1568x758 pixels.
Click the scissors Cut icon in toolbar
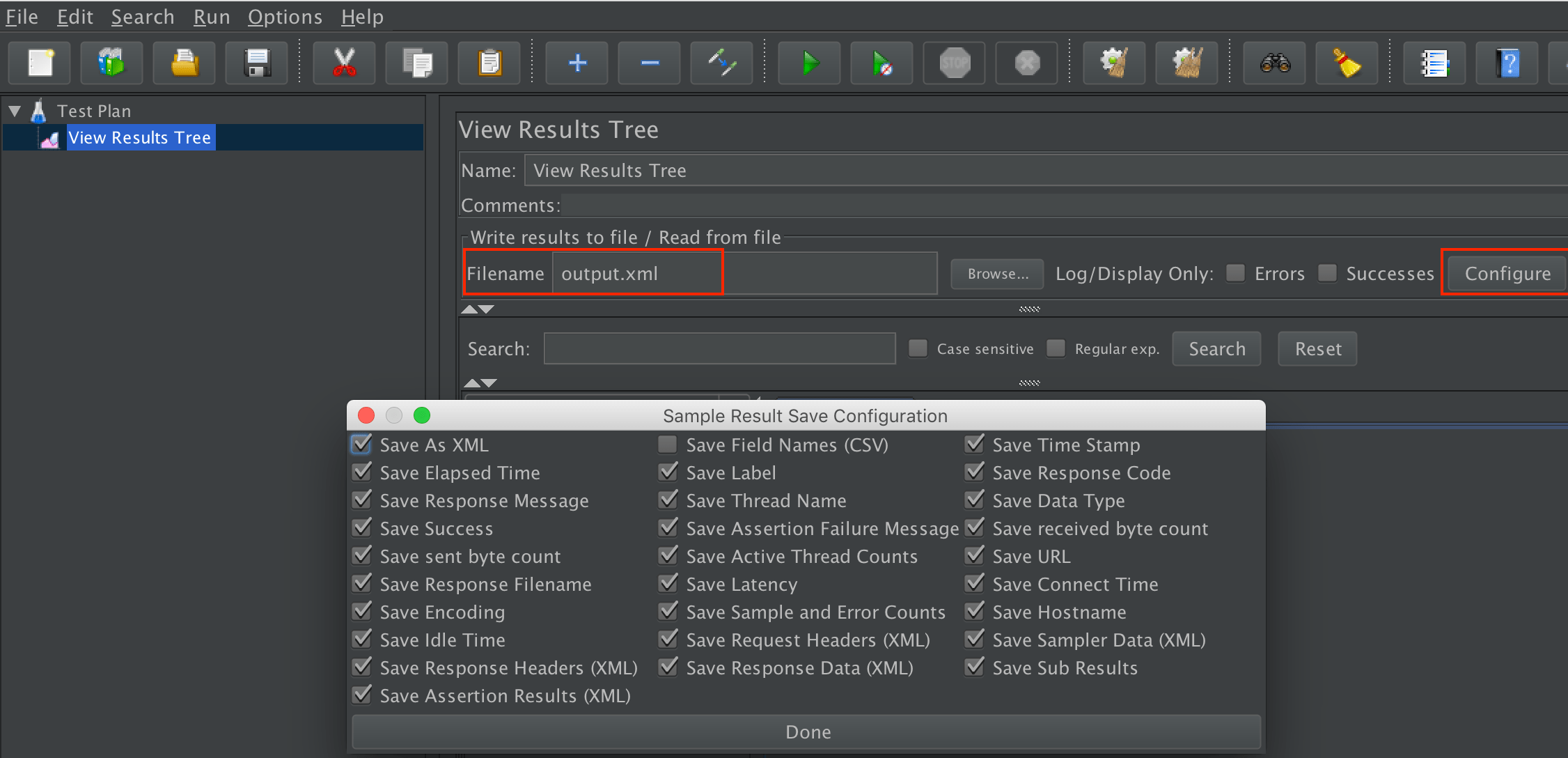click(x=344, y=63)
